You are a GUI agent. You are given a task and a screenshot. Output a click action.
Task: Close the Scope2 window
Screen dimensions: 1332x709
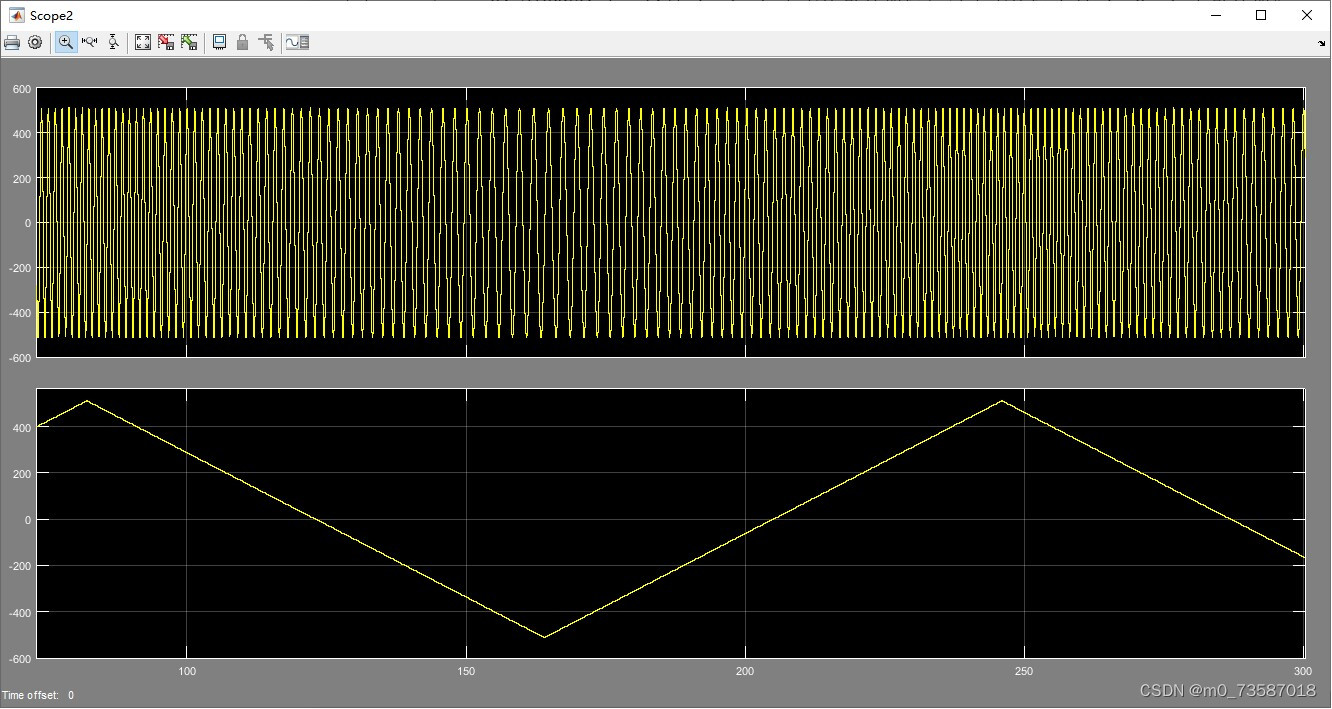(1307, 15)
